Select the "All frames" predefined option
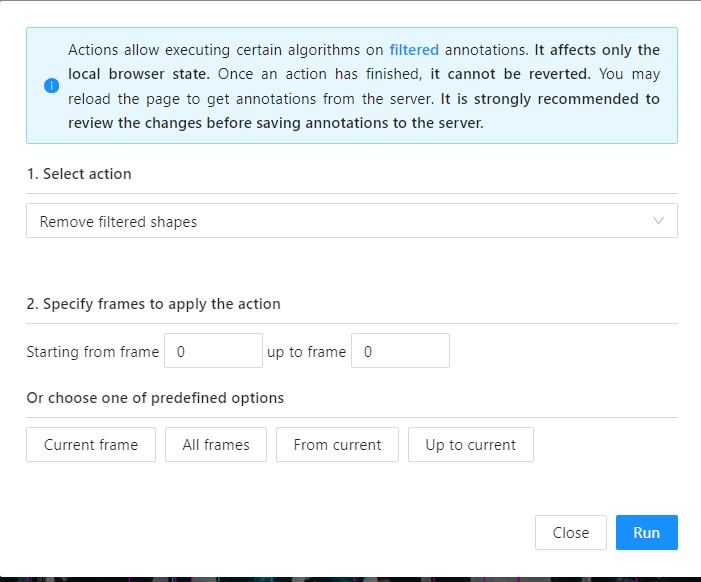The width and height of the screenshot is (701, 582). (216, 445)
